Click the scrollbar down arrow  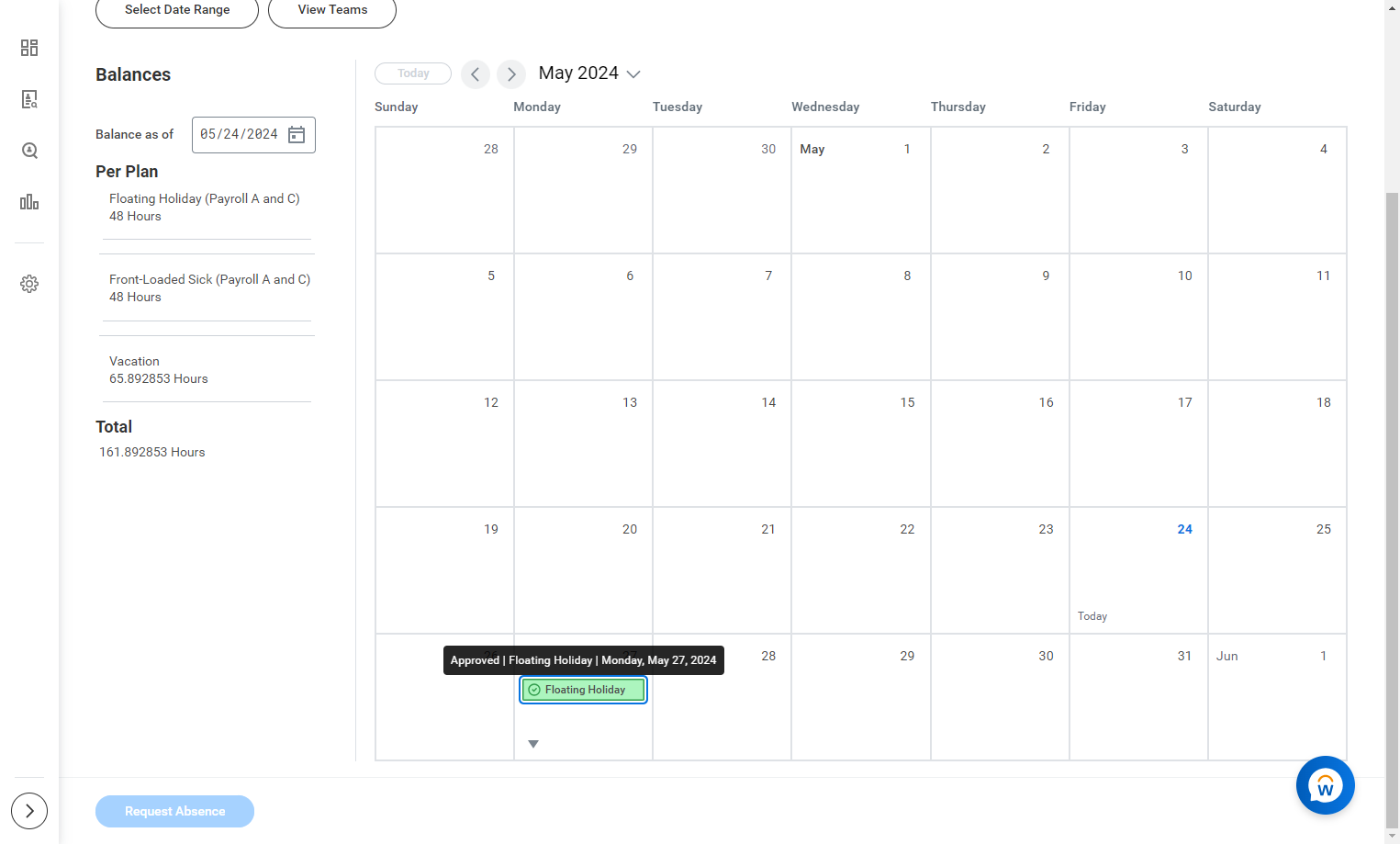(x=1392, y=836)
